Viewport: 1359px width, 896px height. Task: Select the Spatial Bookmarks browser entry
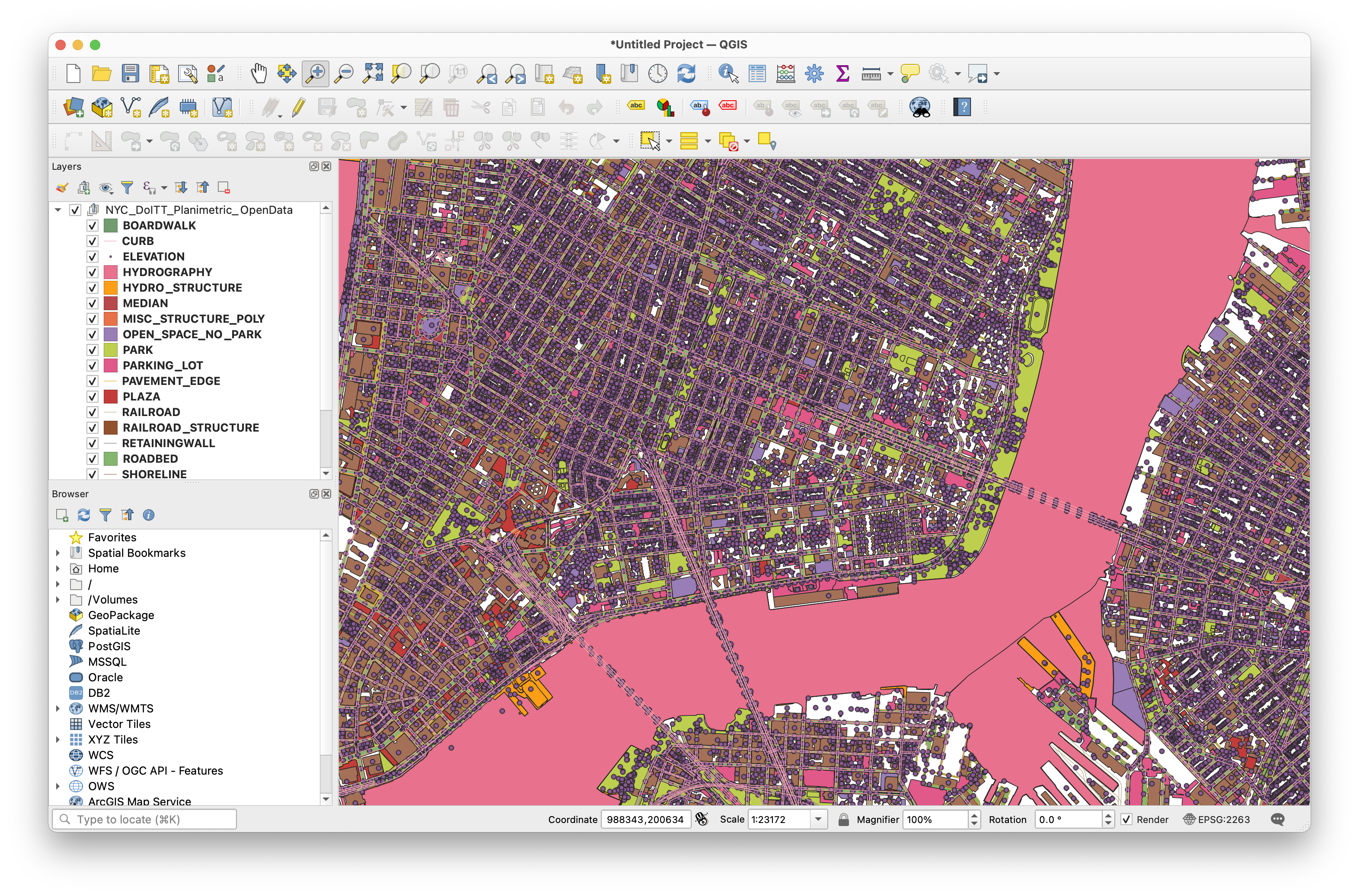click(136, 553)
